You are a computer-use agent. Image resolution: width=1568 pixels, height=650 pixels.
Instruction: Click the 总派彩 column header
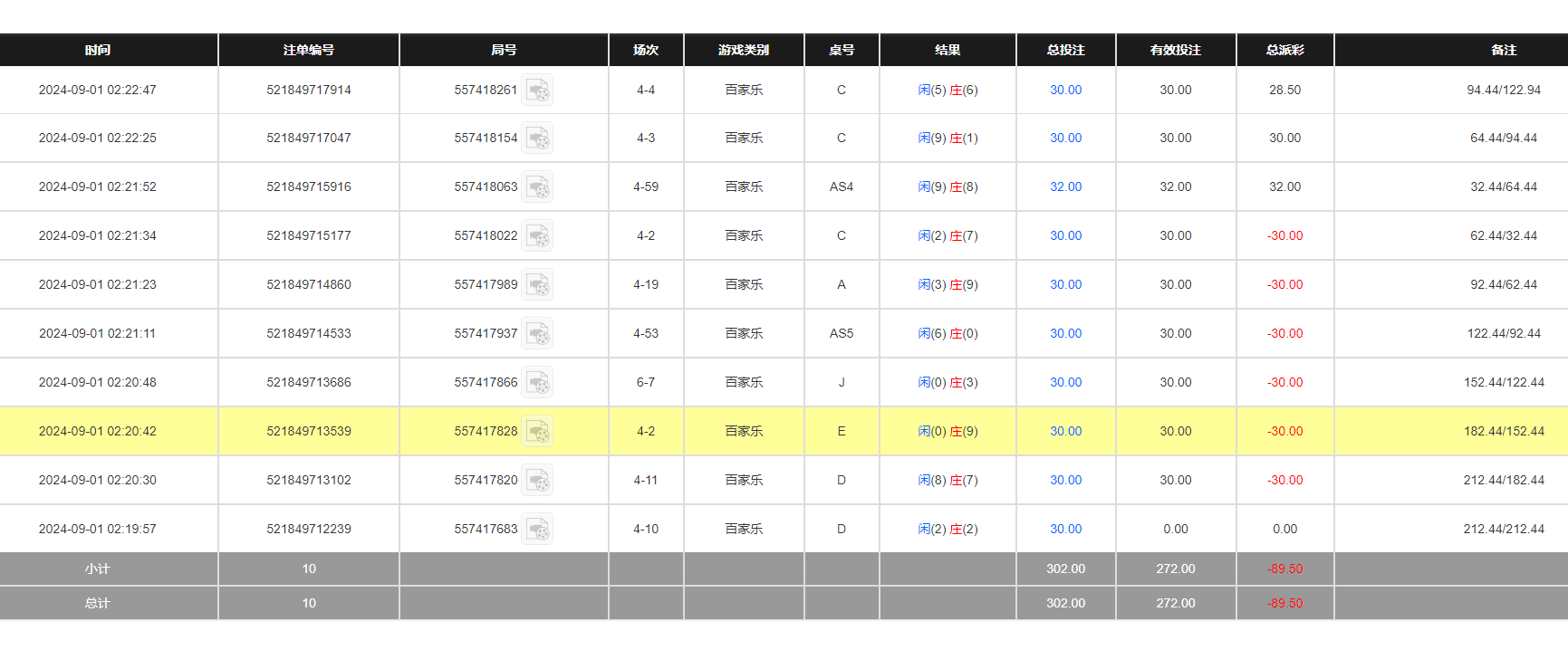point(1284,51)
